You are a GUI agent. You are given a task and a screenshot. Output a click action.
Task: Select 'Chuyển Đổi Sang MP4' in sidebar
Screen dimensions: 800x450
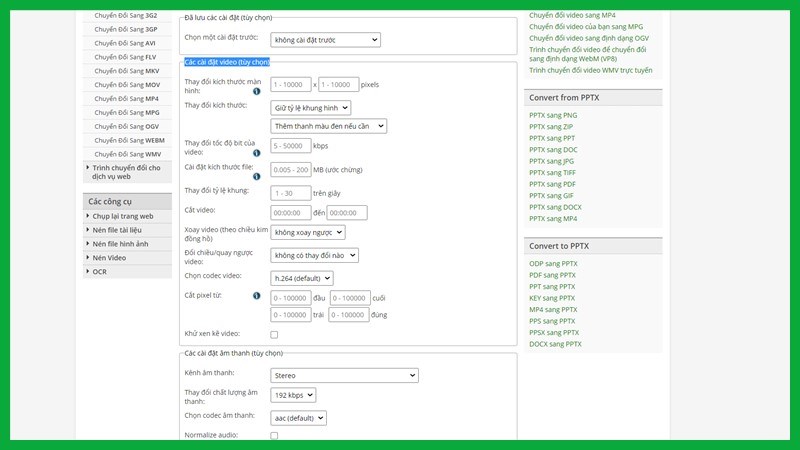click(x=126, y=99)
